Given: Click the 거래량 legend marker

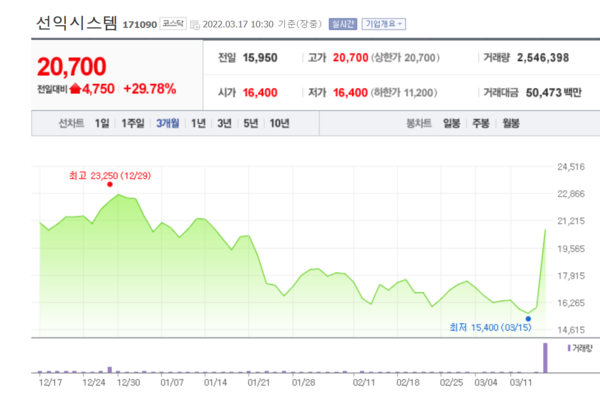Looking at the screenshot, I should tap(569, 348).
